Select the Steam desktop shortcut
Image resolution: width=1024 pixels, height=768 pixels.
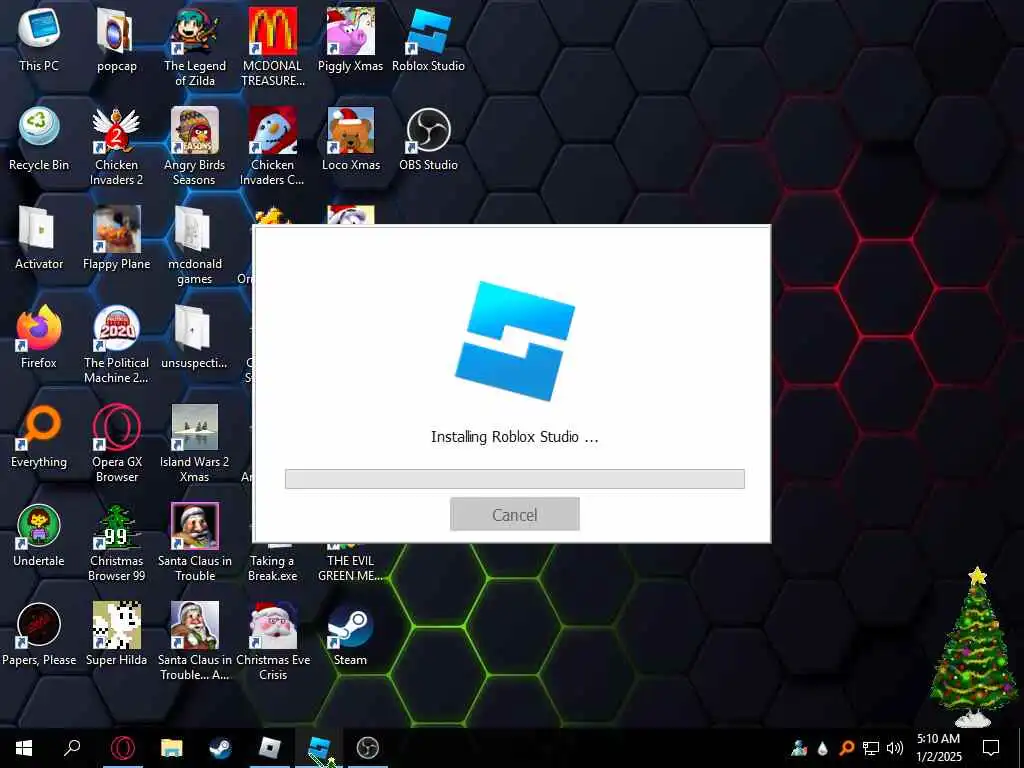click(x=351, y=634)
